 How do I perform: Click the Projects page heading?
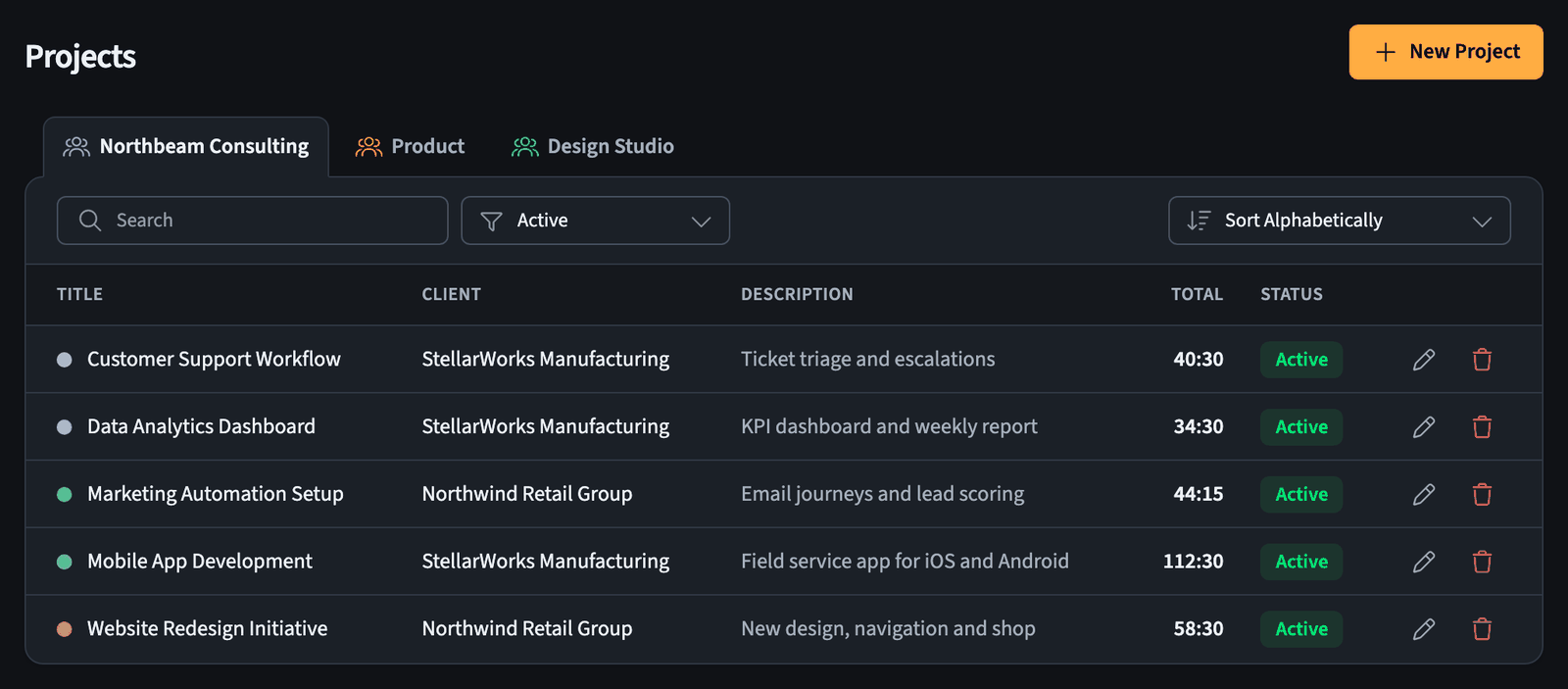point(80,57)
